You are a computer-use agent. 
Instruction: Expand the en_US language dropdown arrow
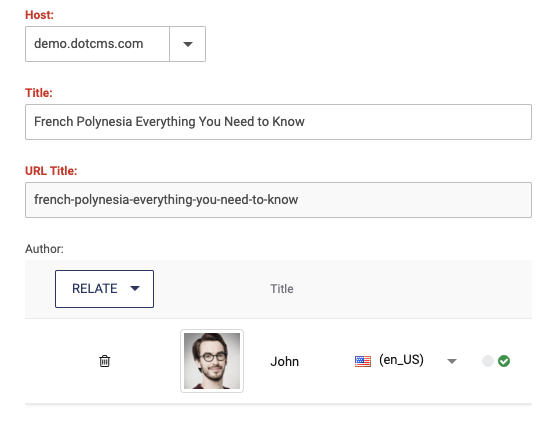452,361
